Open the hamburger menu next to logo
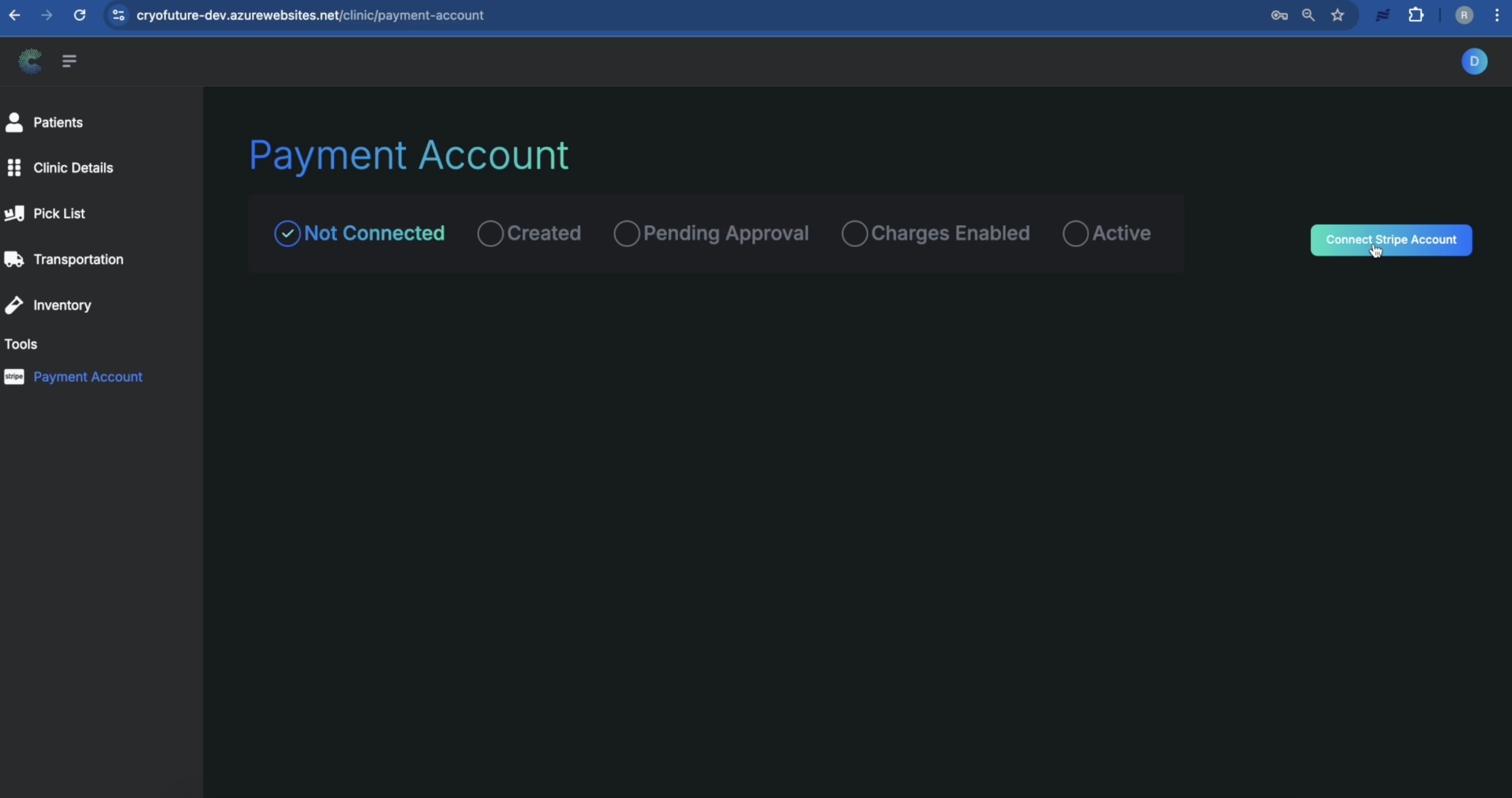 pyautogui.click(x=68, y=60)
